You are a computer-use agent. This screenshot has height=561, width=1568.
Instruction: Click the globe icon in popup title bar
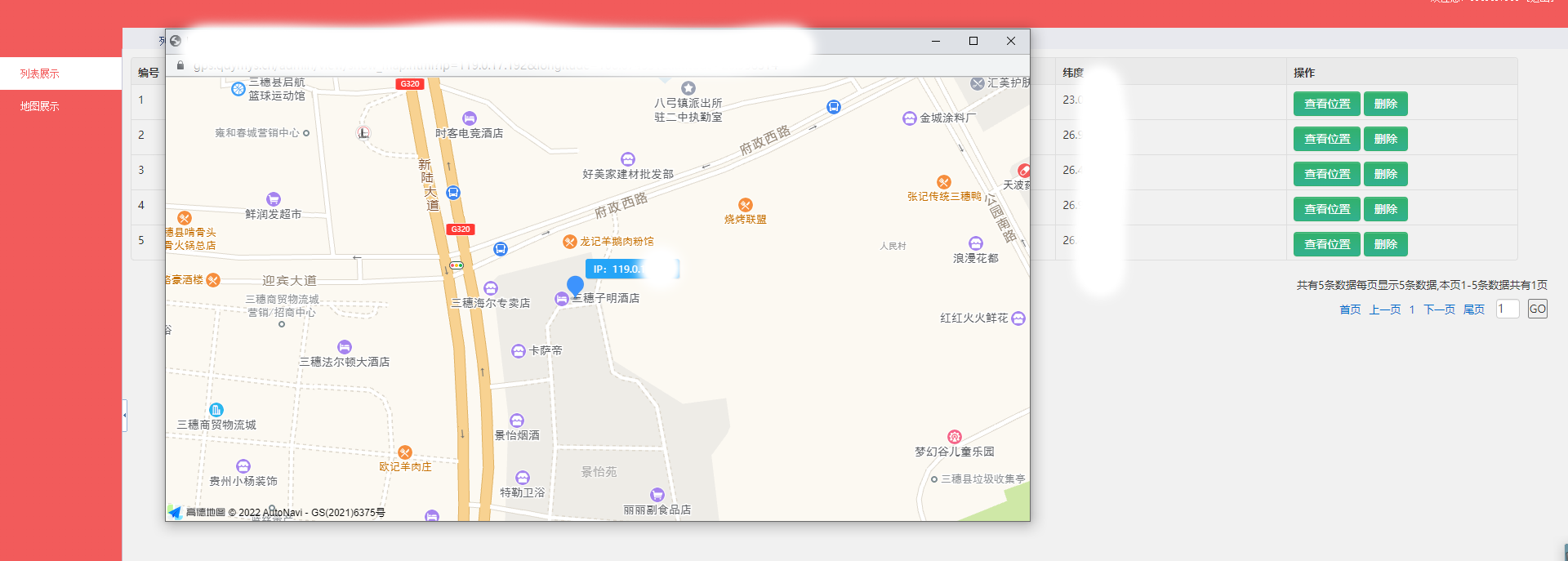[176, 41]
